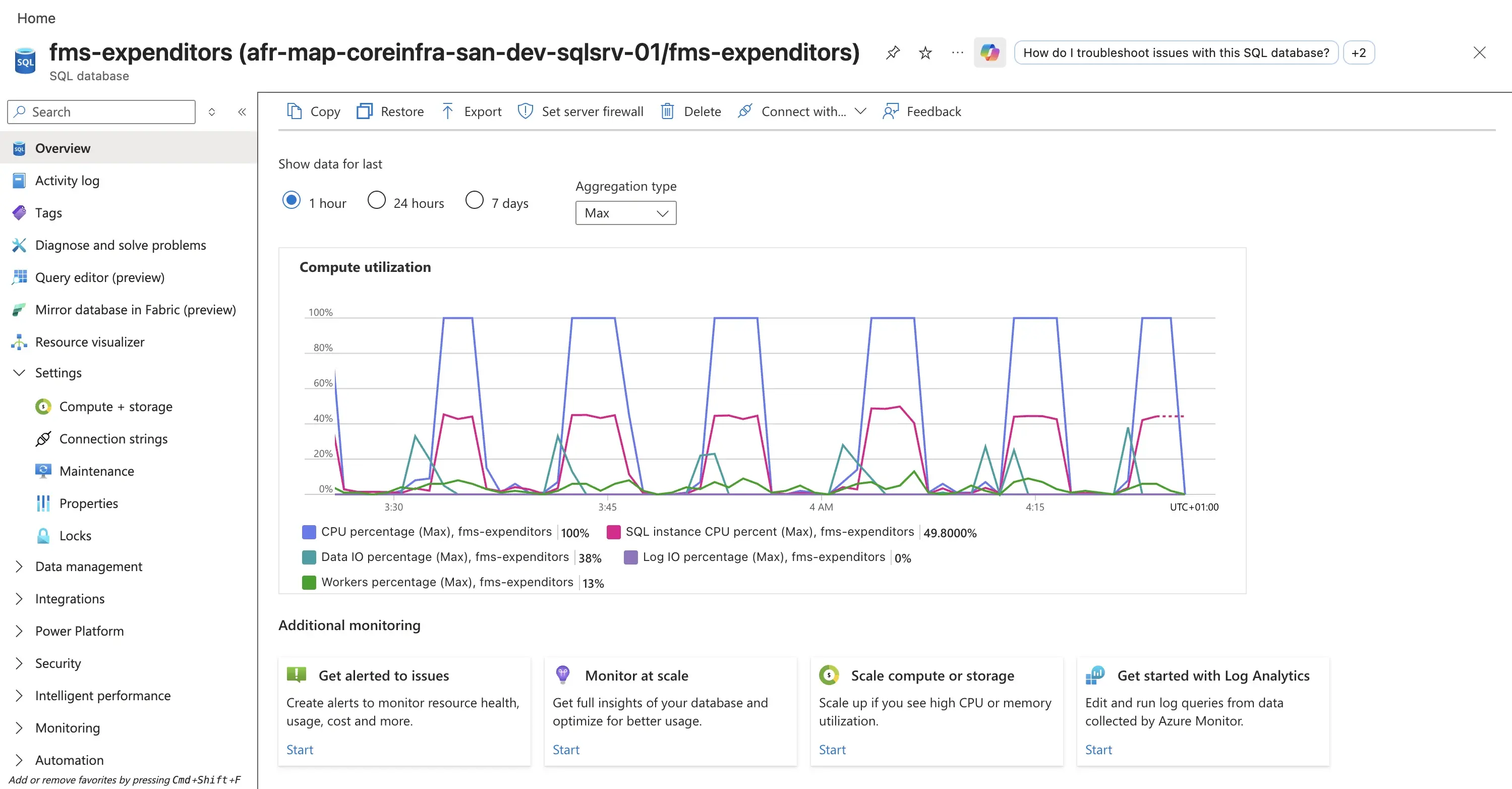The width and height of the screenshot is (1512, 789).
Task: Open Activity log in sidebar
Action: [x=67, y=181]
